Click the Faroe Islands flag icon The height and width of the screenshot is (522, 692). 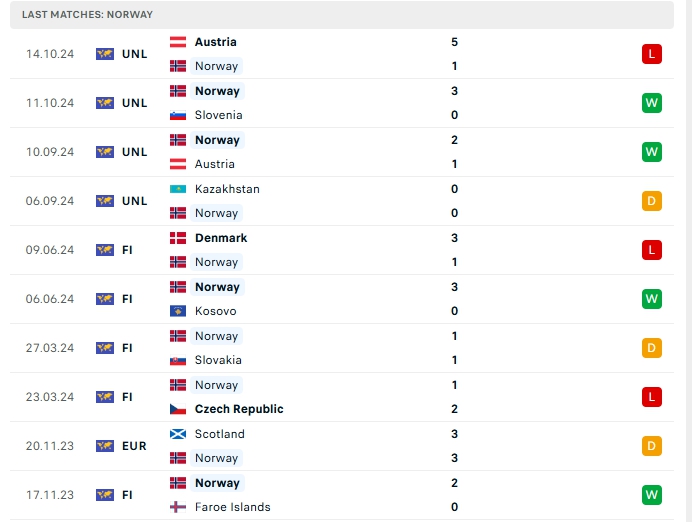[178, 507]
